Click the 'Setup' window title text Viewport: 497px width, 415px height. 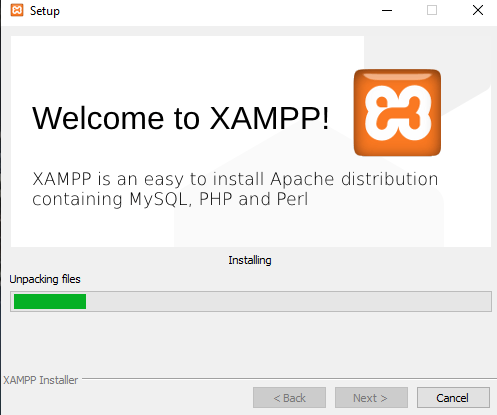(x=45, y=11)
